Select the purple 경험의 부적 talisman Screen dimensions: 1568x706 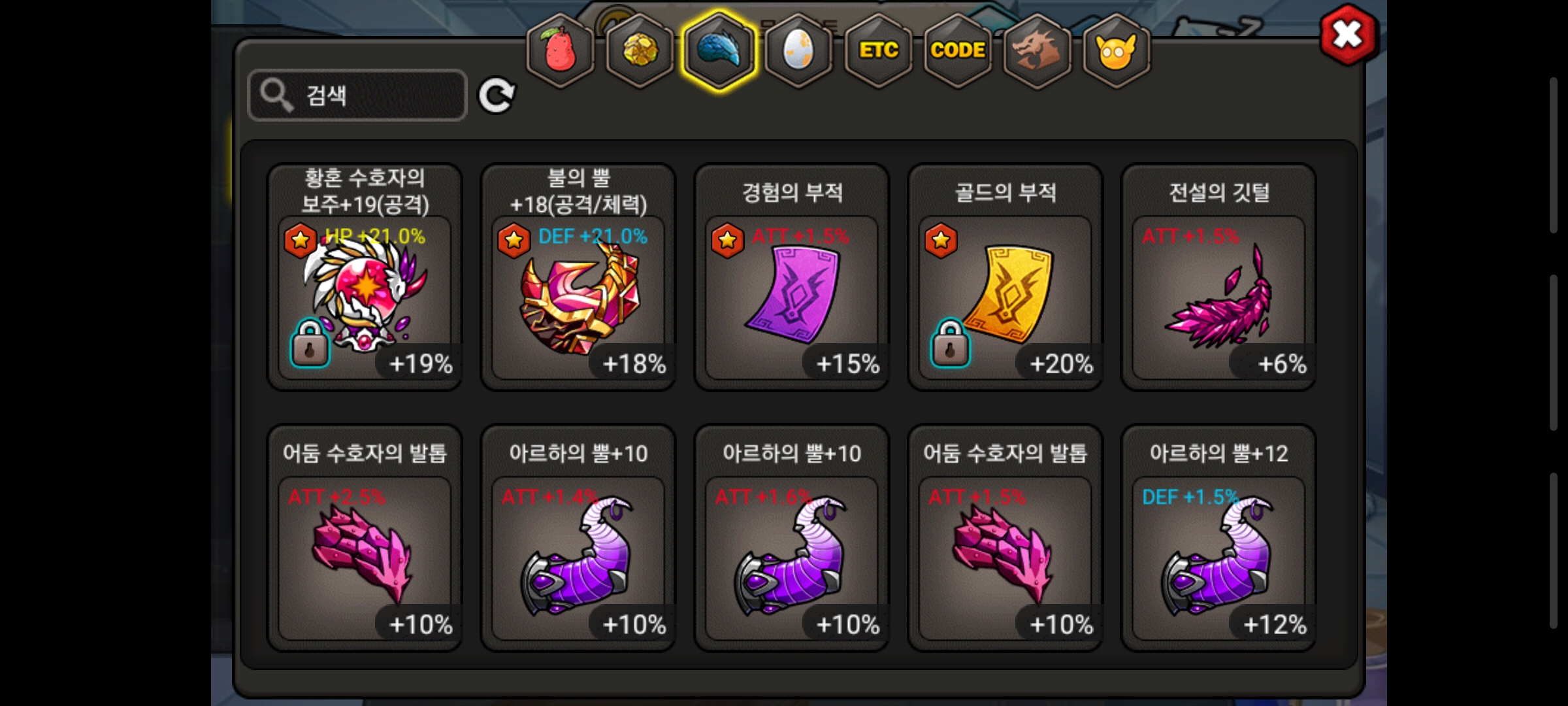[792, 277]
